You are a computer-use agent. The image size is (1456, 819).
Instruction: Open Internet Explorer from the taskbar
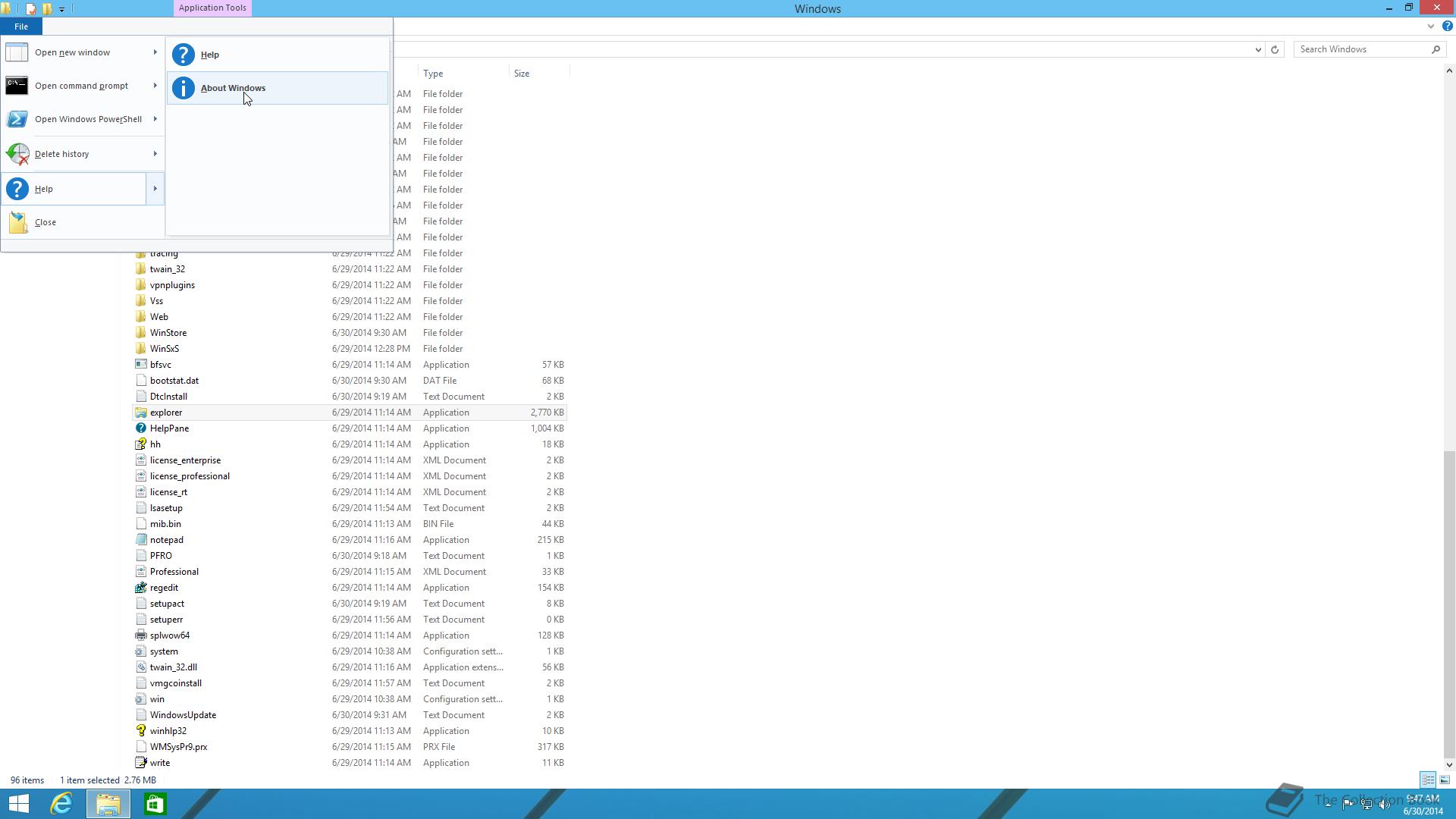click(x=61, y=804)
